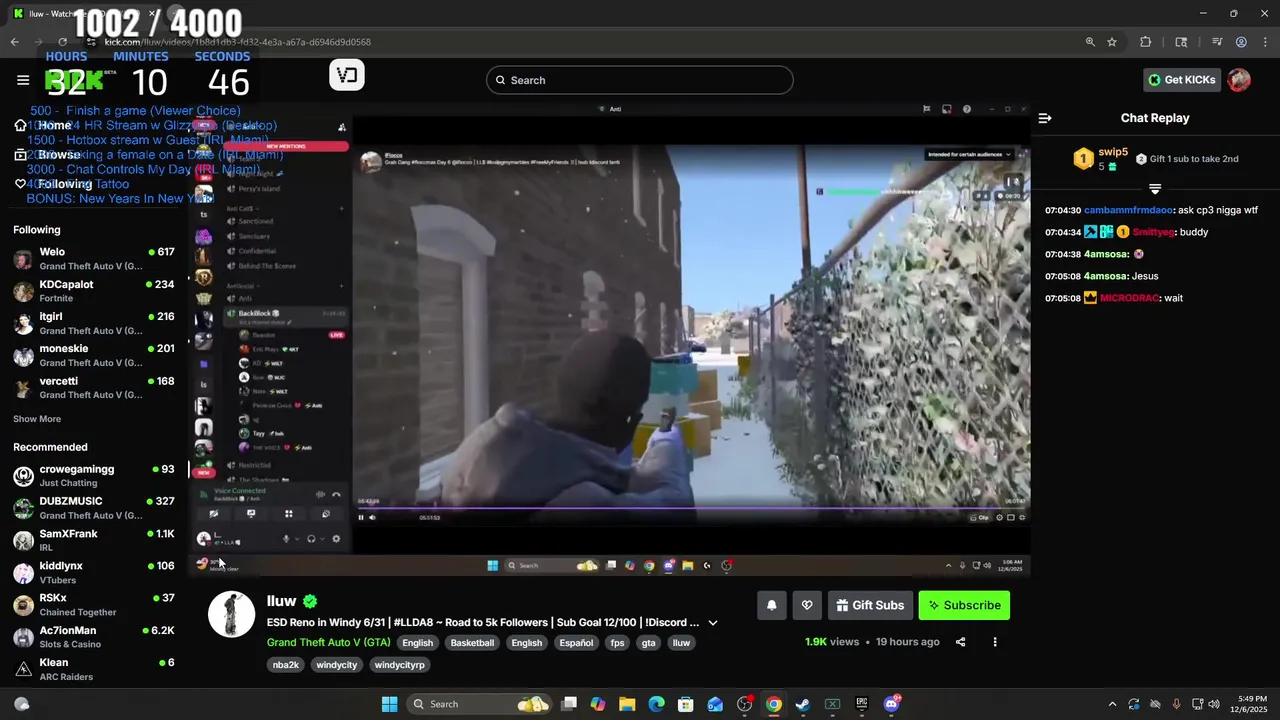Open KDCapalot Fortnite channel

(96, 291)
